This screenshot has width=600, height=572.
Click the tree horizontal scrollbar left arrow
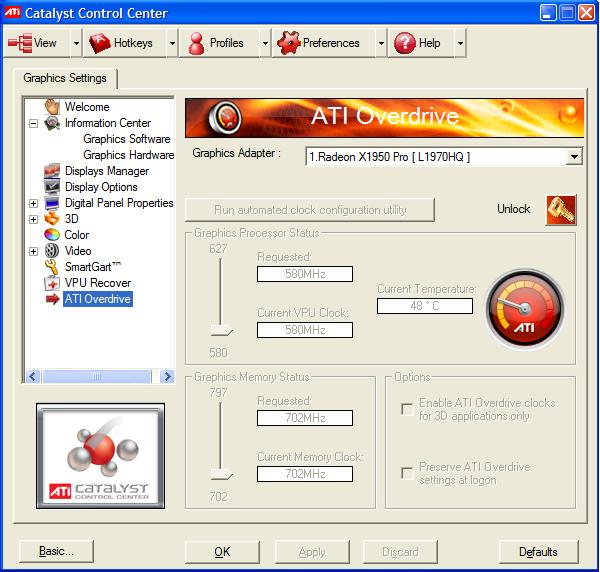click(x=33, y=376)
